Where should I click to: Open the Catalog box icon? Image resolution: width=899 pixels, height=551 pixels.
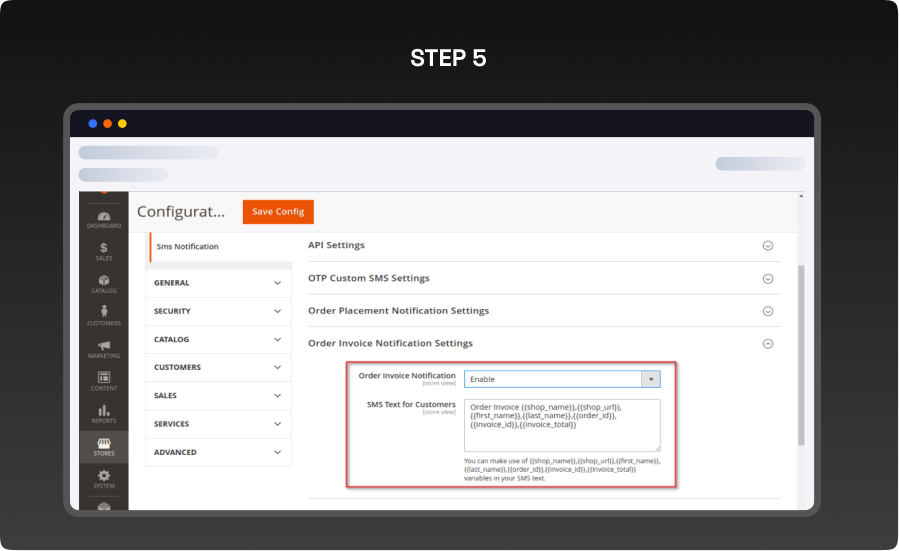pos(104,283)
